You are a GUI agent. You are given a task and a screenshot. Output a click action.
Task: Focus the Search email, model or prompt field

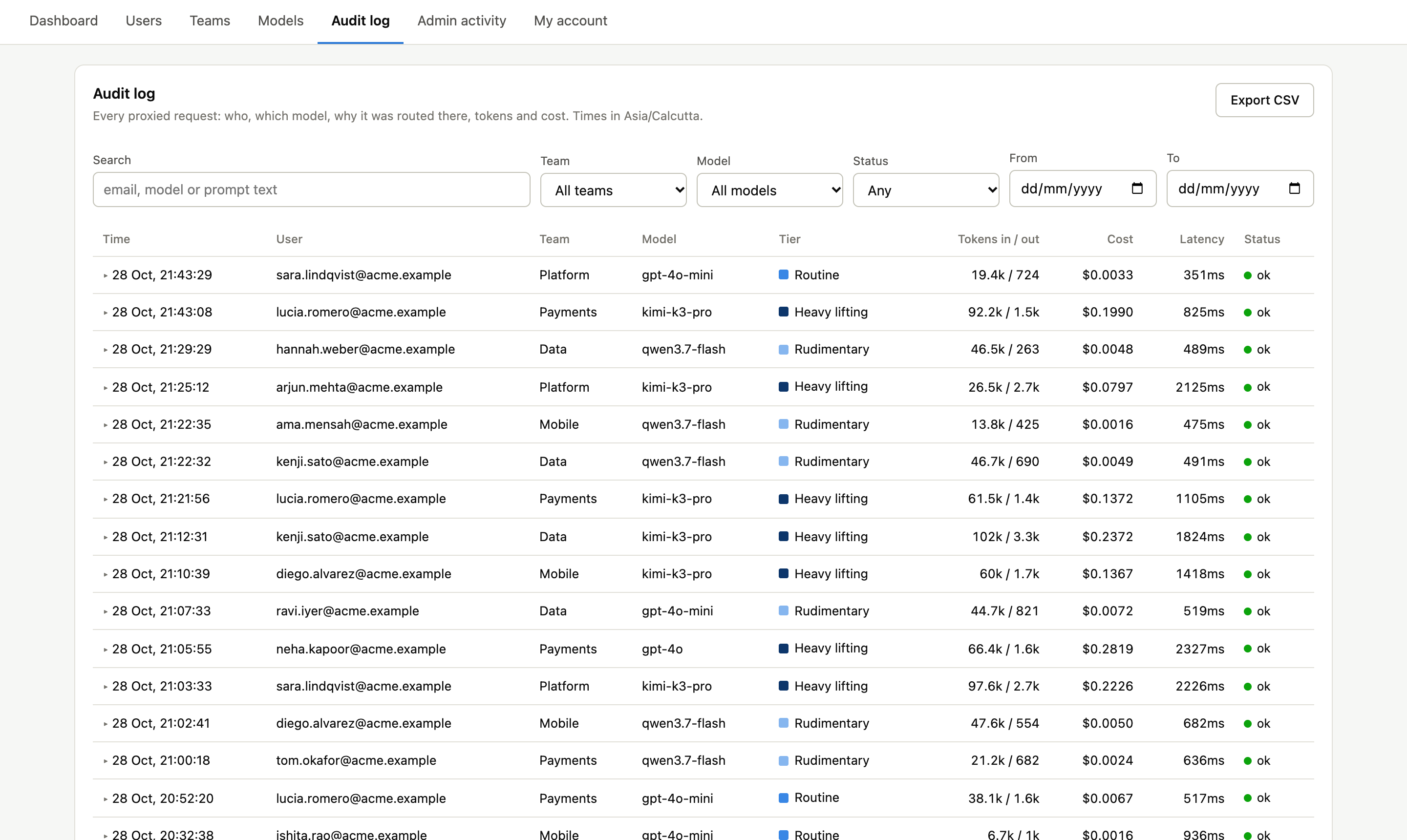coord(311,189)
